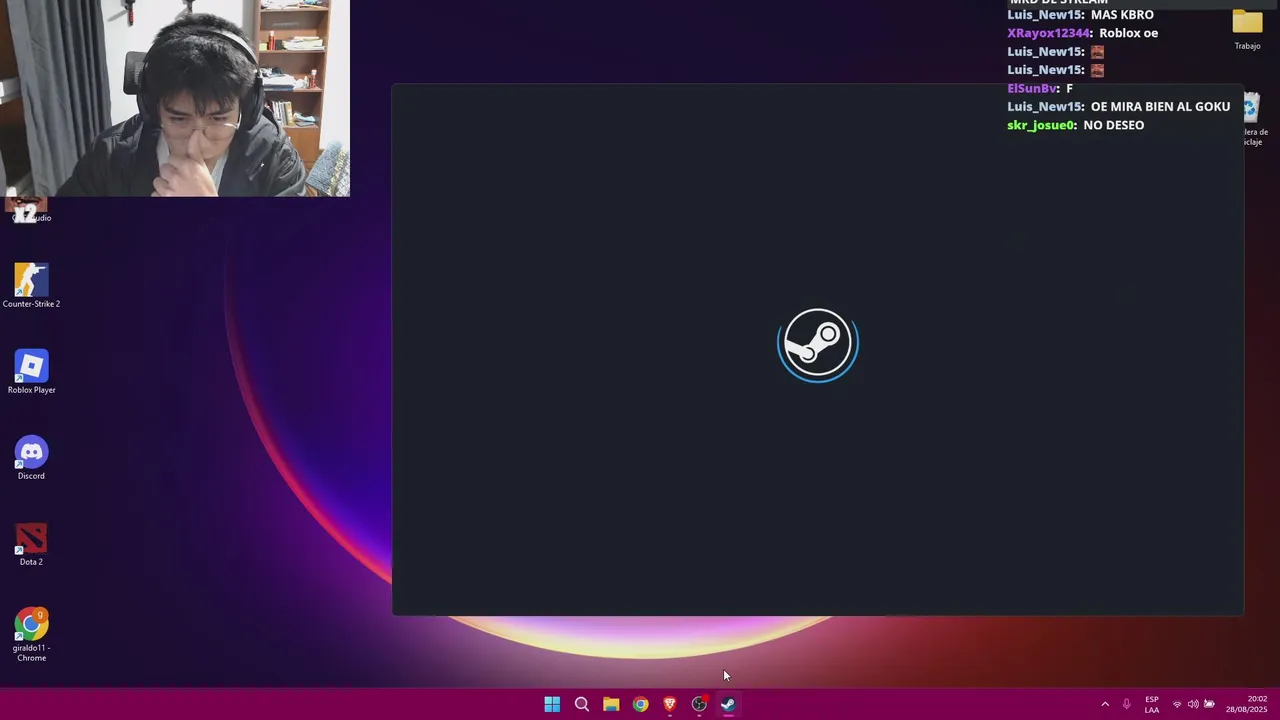The height and width of the screenshot is (720, 1280).
Task: Open the giraldo11 - Chrome shortcut
Action: pyautogui.click(x=31, y=634)
